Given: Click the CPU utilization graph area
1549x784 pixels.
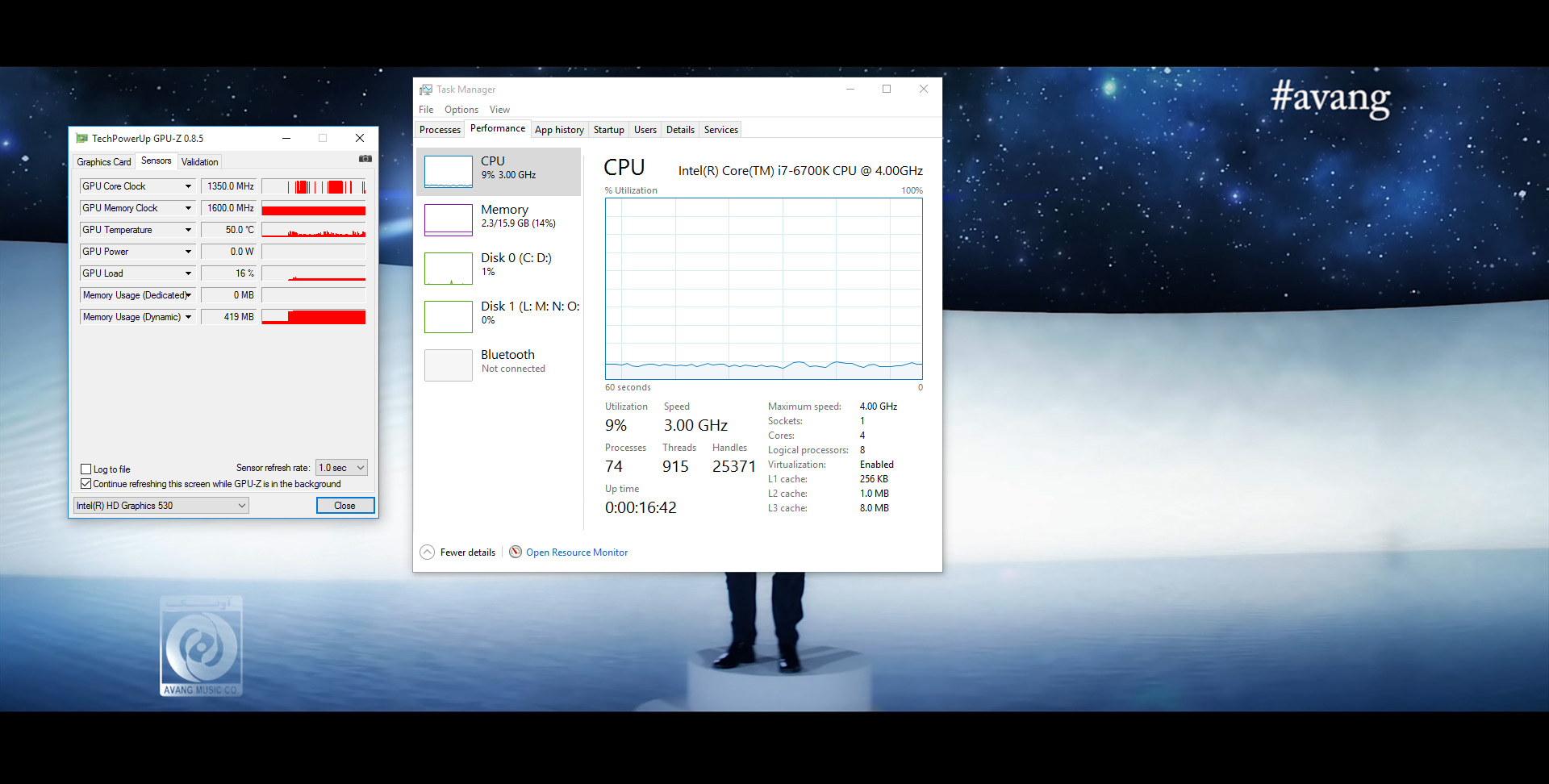Looking at the screenshot, I should coord(764,289).
